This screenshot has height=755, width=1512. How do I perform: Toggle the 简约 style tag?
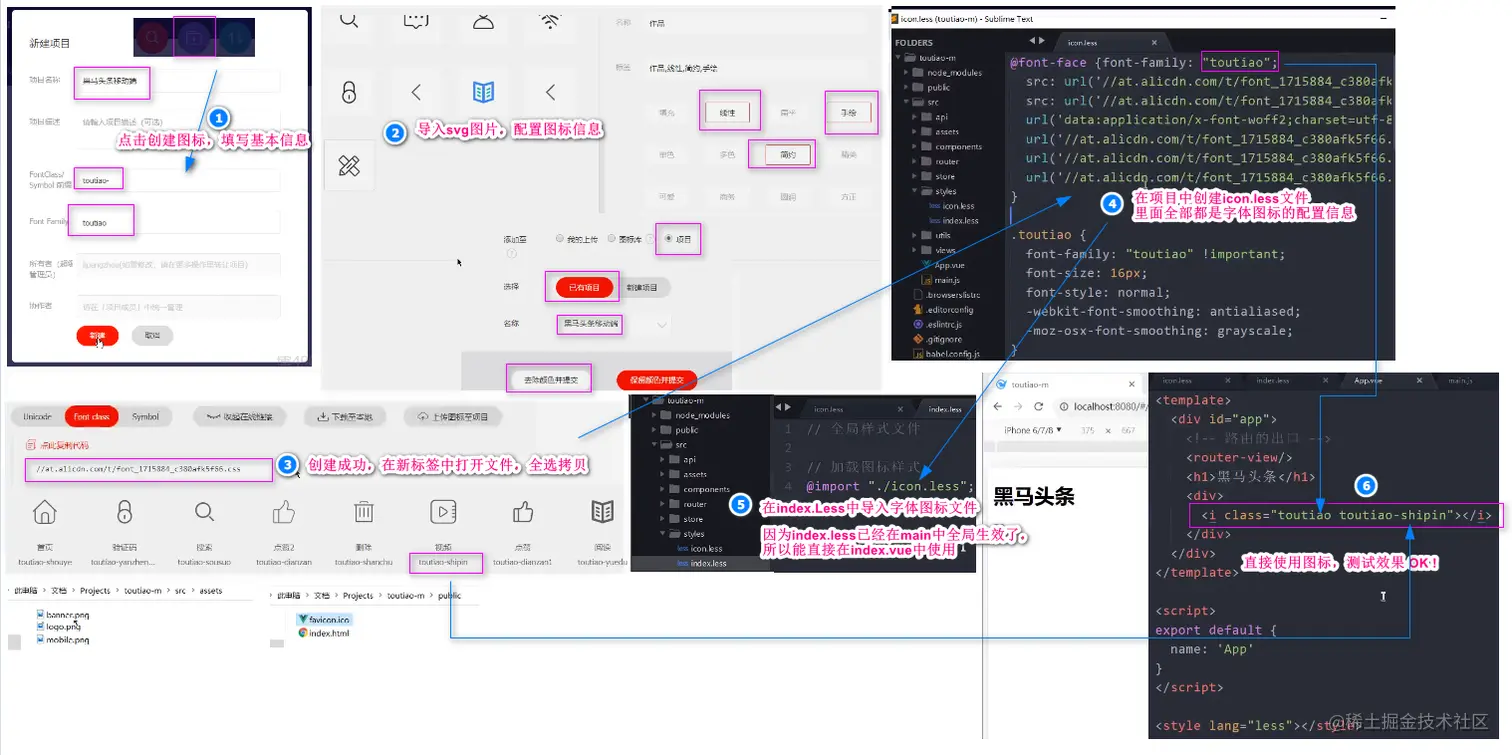click(788, 154)
